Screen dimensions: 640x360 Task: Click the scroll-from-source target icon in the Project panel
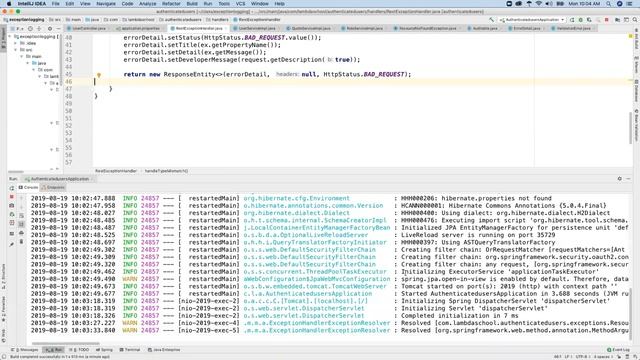pos(30,29)
